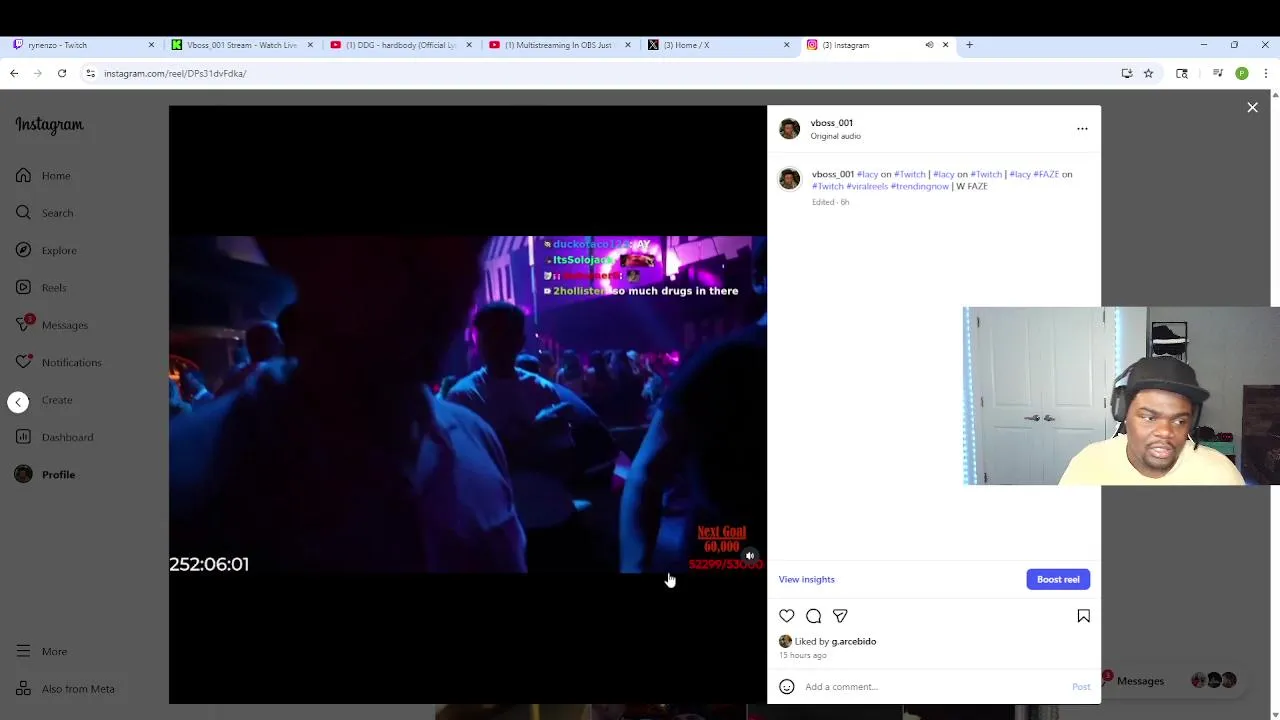The height and width of the screenshot is (720, 1280).
Task: Open a new browser tab
Action: pyautogui.click(x=969, y=45)
